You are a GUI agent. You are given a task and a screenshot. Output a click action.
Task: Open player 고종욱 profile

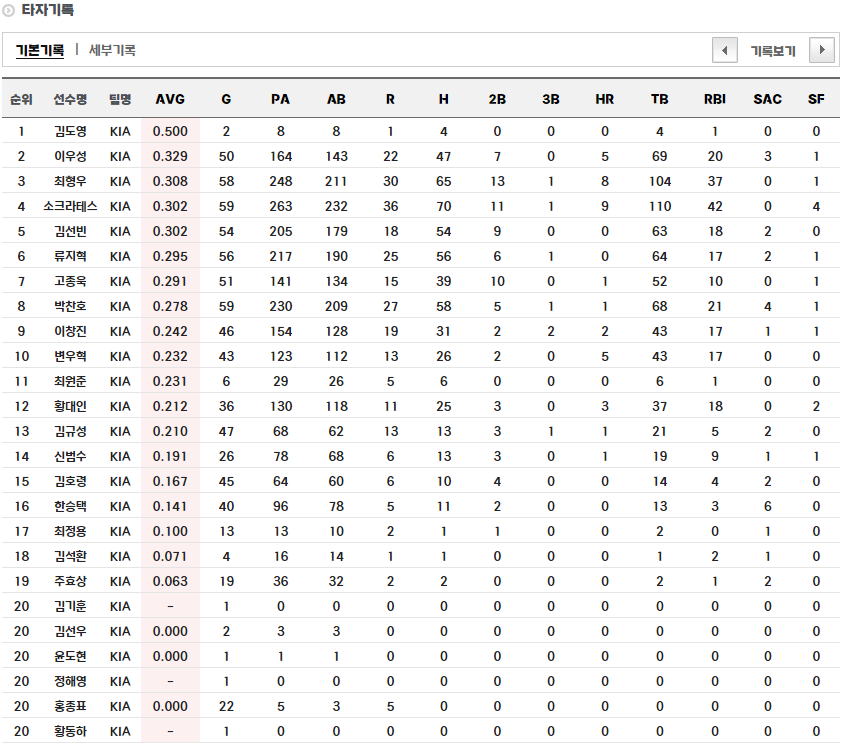[x=70, y=281]
